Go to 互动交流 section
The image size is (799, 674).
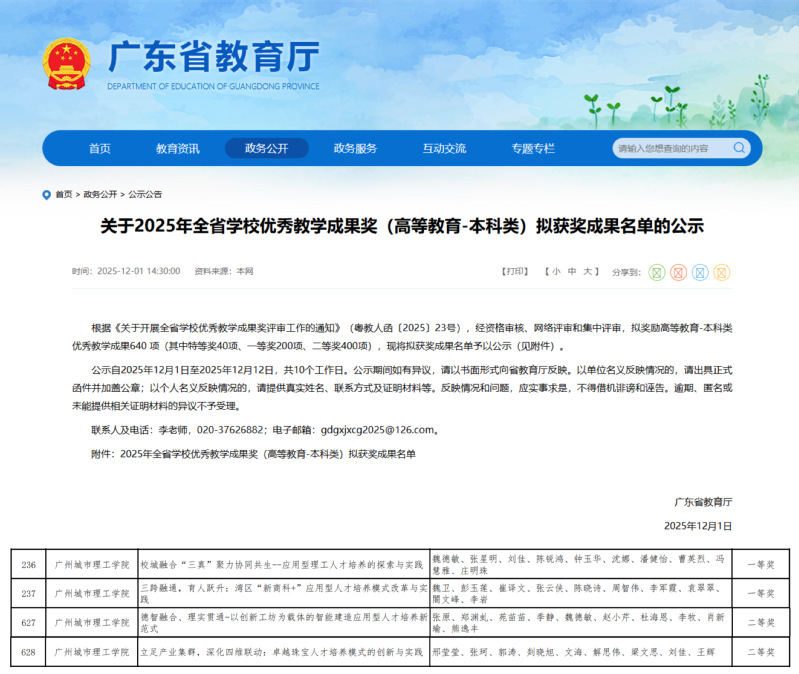point(444,148)
